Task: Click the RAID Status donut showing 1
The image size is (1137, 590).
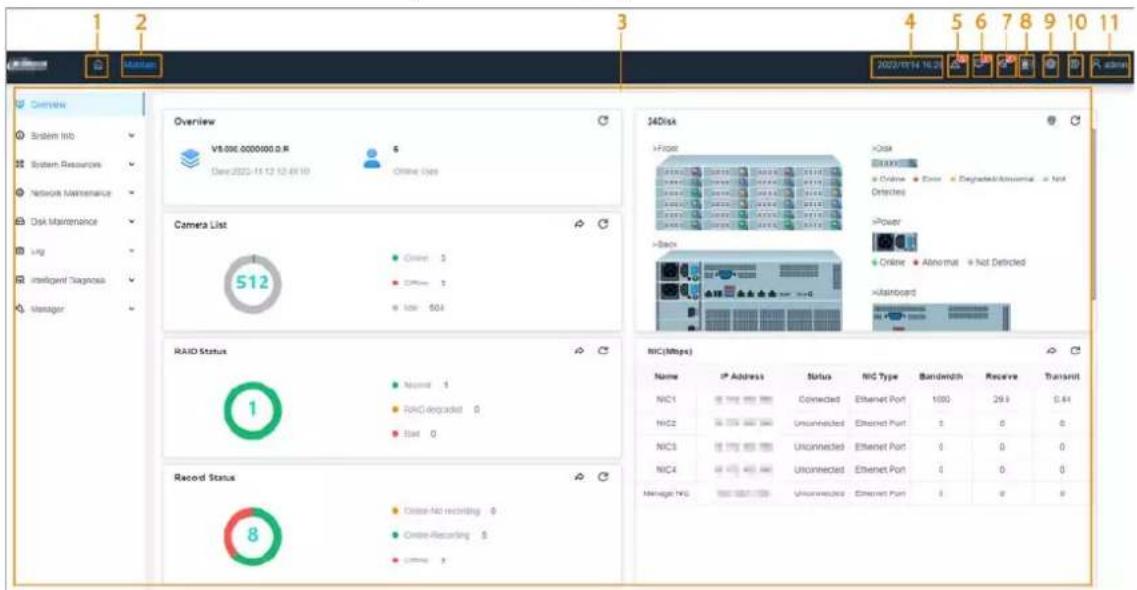Action: 252,410
